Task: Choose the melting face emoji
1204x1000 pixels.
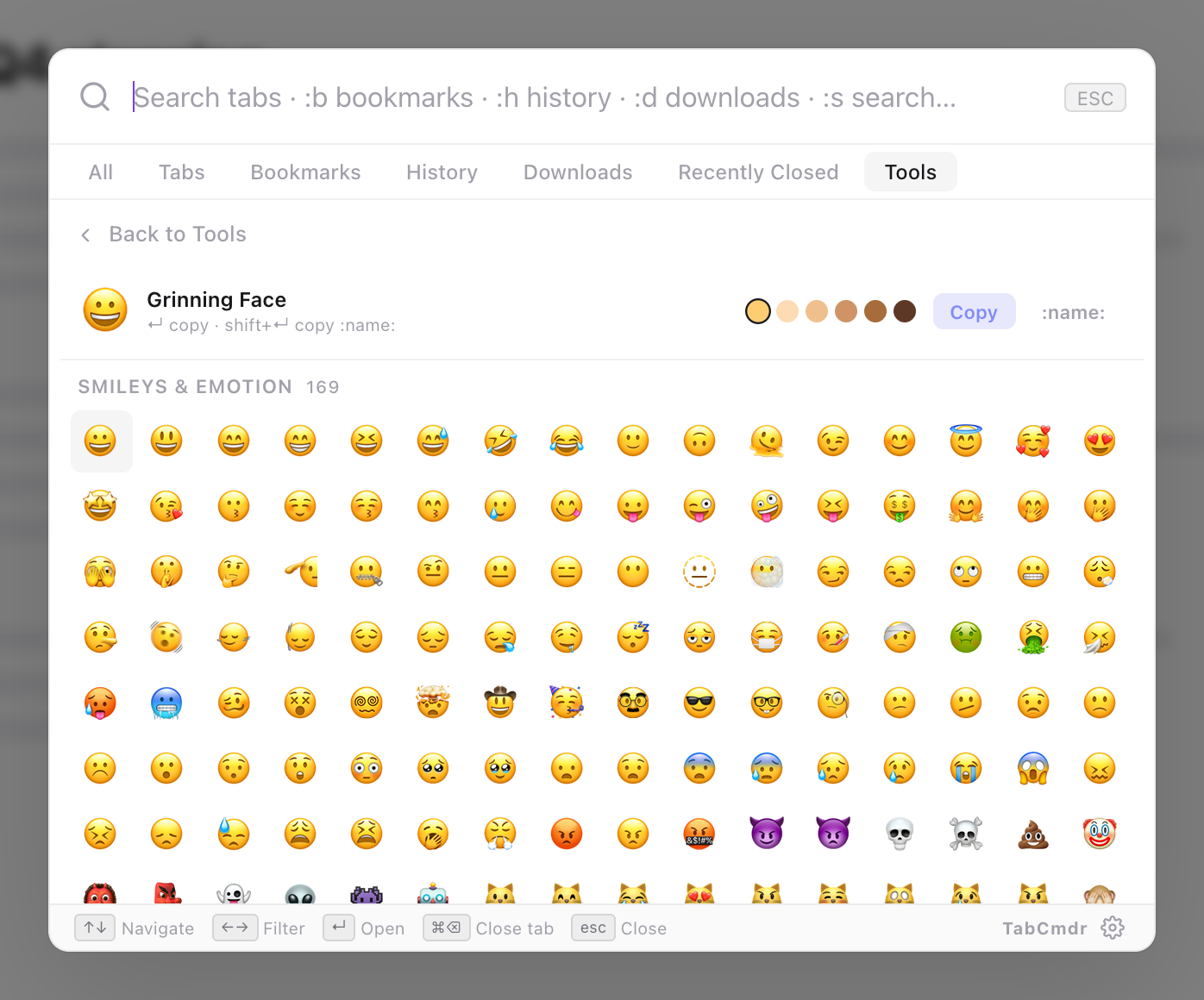Action: click(767, 441)
